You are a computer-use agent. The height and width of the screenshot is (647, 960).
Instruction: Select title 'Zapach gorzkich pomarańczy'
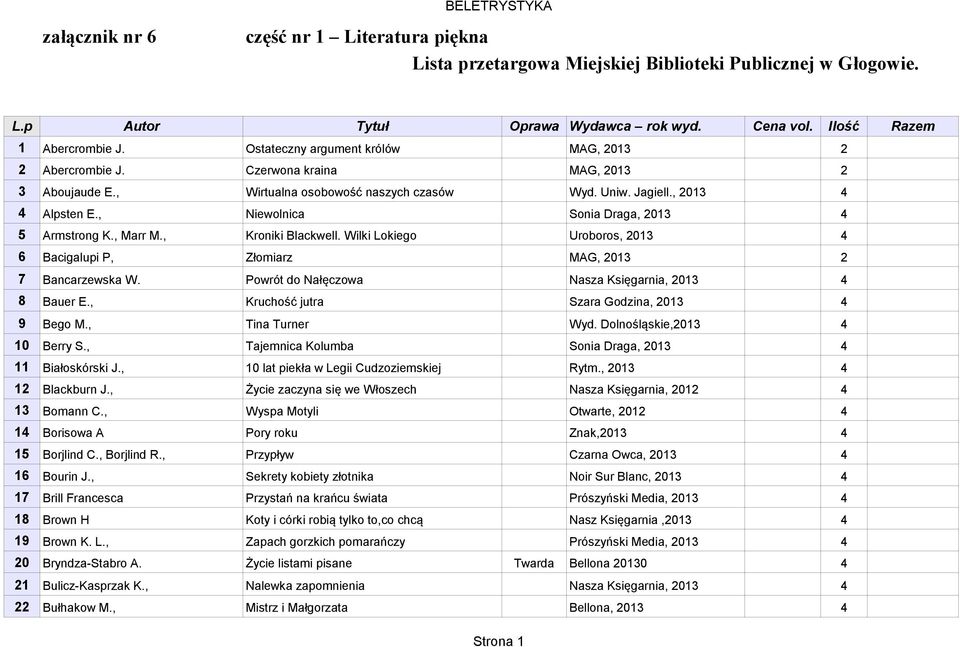[325, 542]
